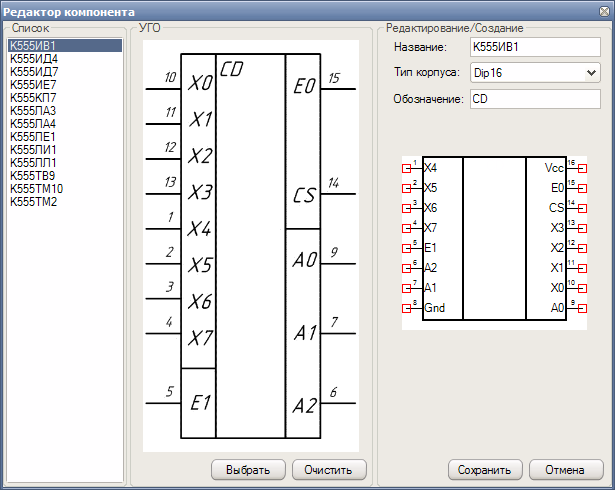
Task: Open the Тип корпуса dropdown
Action: [x=535, y=73]
